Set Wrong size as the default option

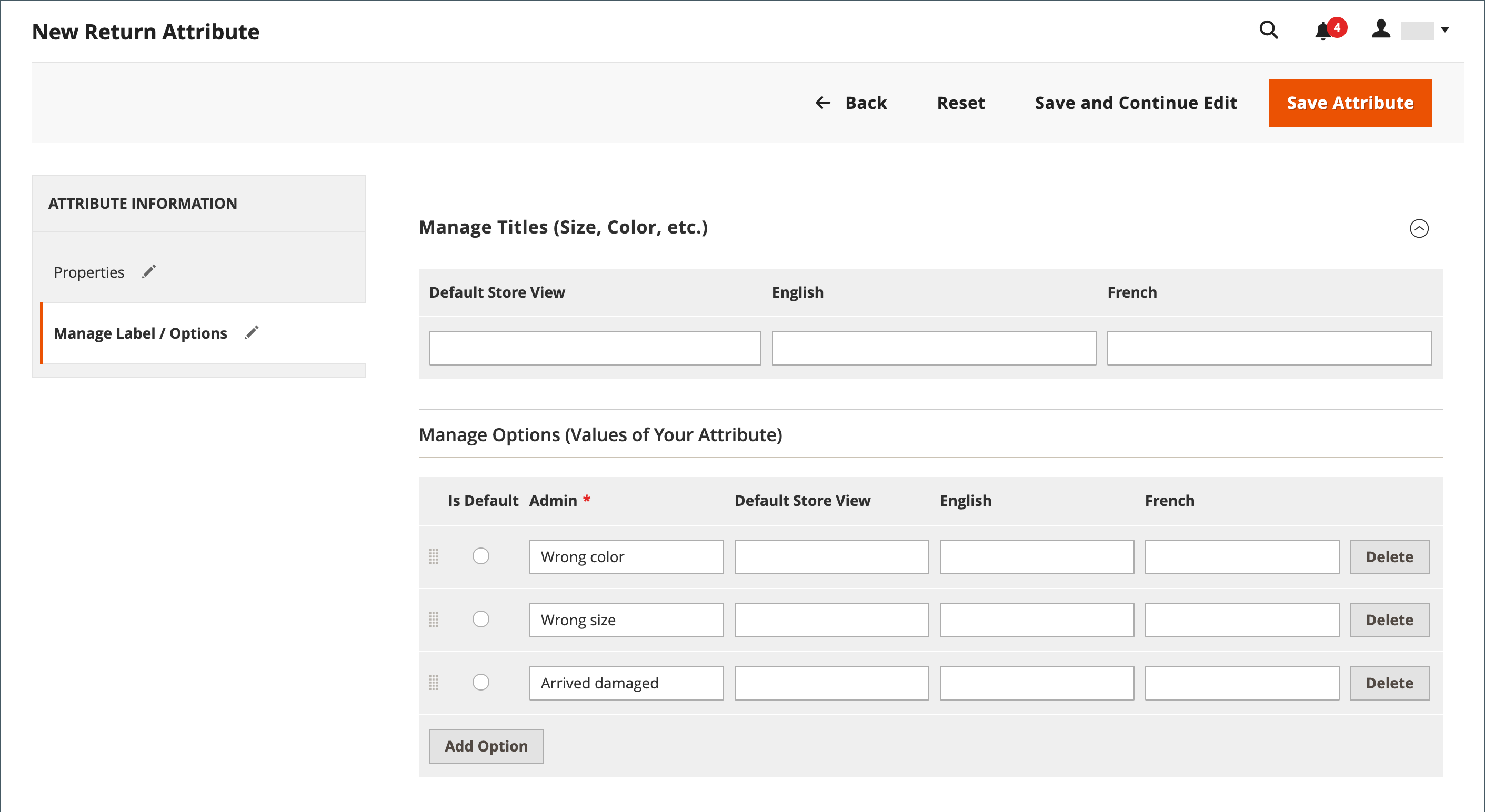(481, 619)
